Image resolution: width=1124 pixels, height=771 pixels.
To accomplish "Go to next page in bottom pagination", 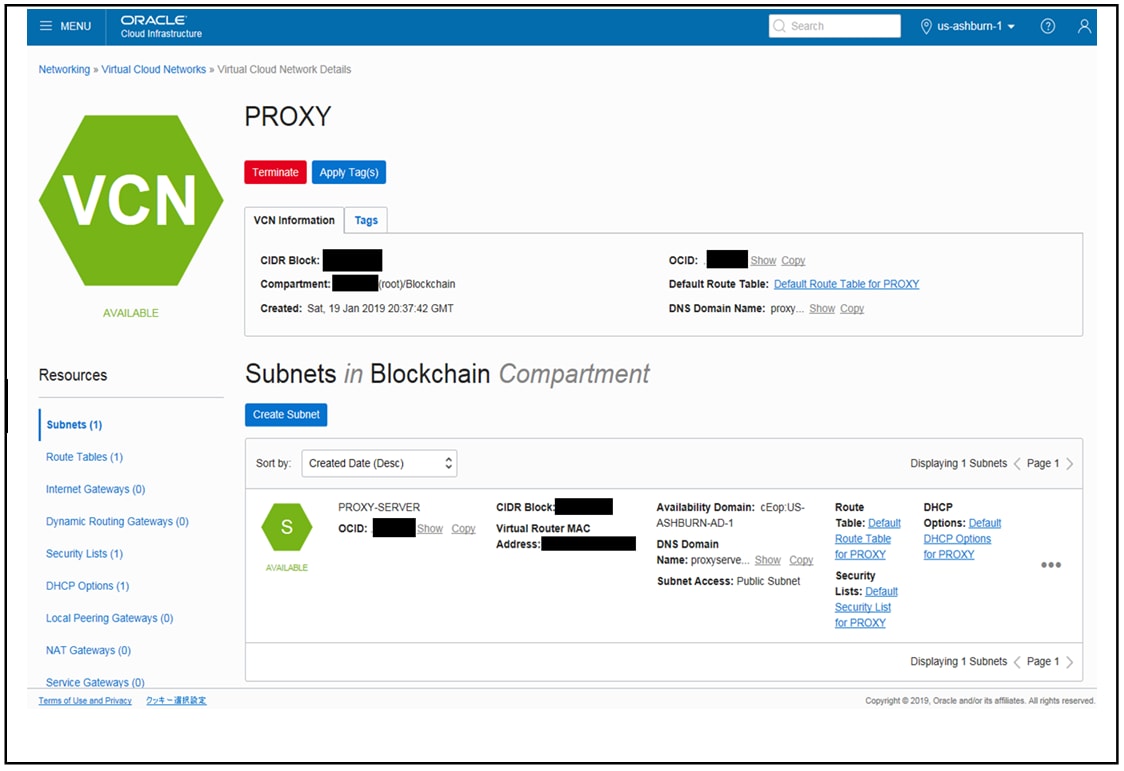I will 1070,661.
